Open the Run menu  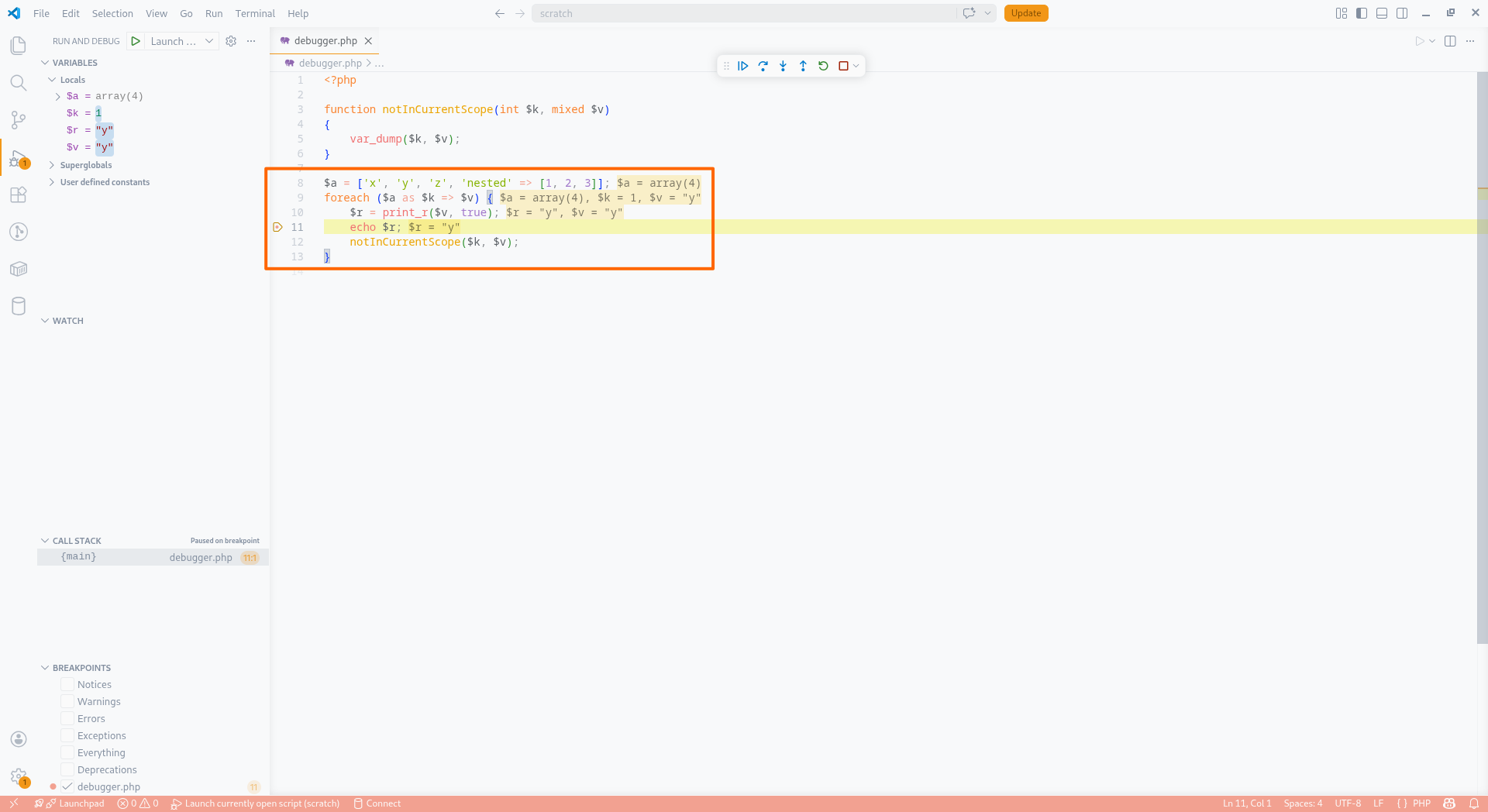(x=214, y=13)
